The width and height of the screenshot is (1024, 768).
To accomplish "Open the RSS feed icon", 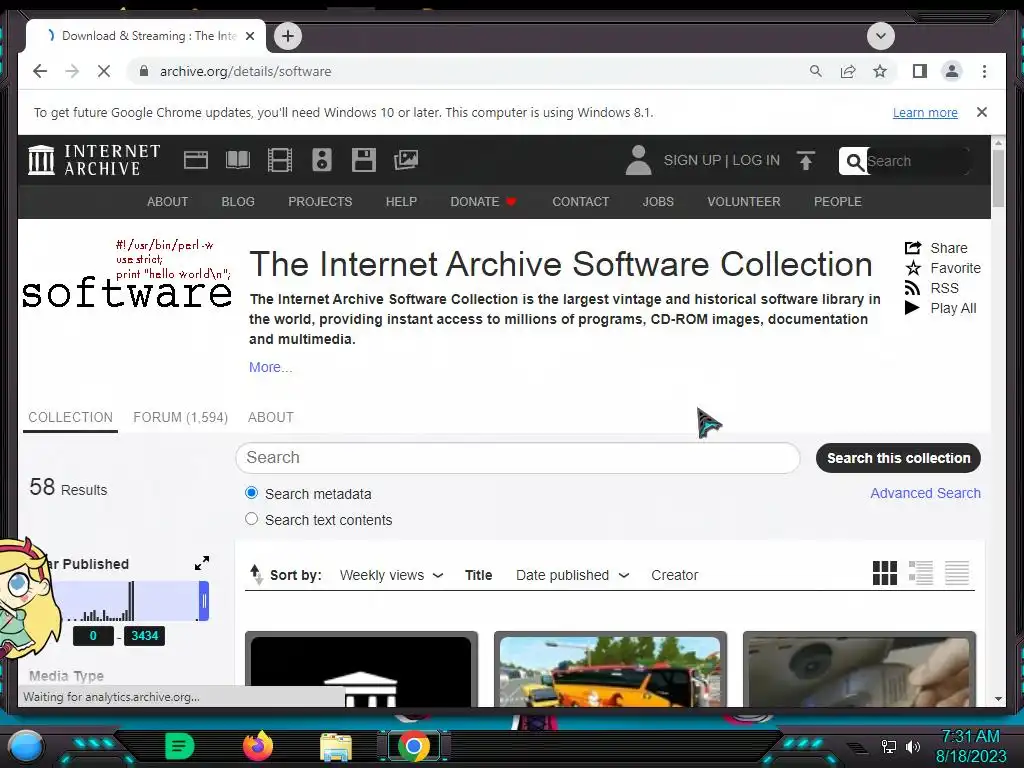I will 912,288.
